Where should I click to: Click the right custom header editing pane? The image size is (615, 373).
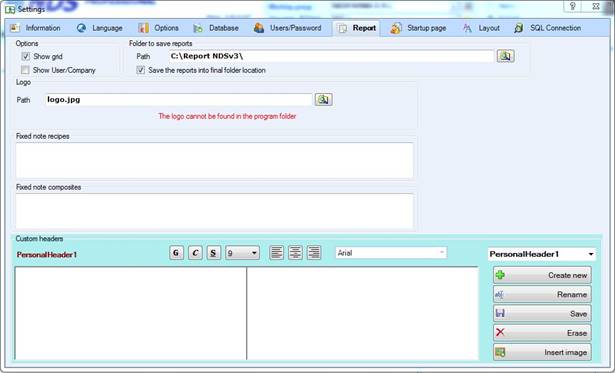click(363, 313)
